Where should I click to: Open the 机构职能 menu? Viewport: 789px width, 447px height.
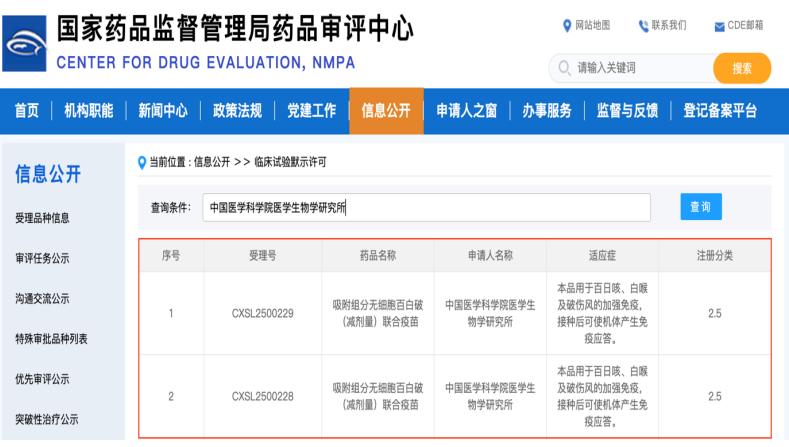point(89,111)
